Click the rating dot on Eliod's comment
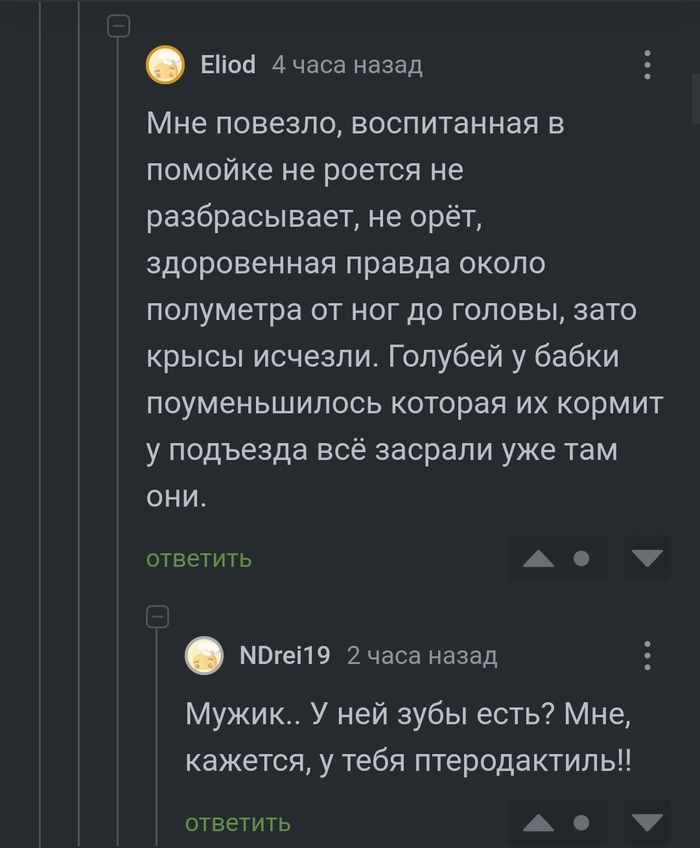Screen dimensions: 700x848 click(x=581, y=559)
